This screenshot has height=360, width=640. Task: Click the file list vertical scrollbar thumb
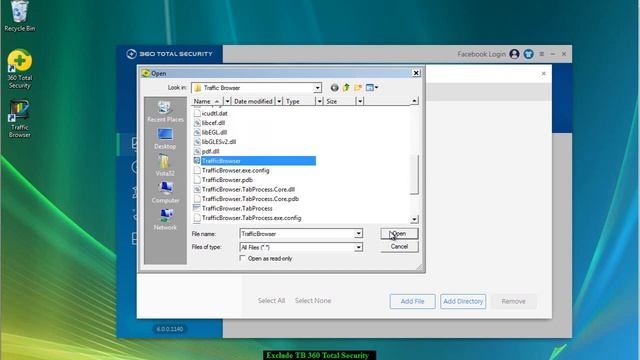[x=414, y=174]
